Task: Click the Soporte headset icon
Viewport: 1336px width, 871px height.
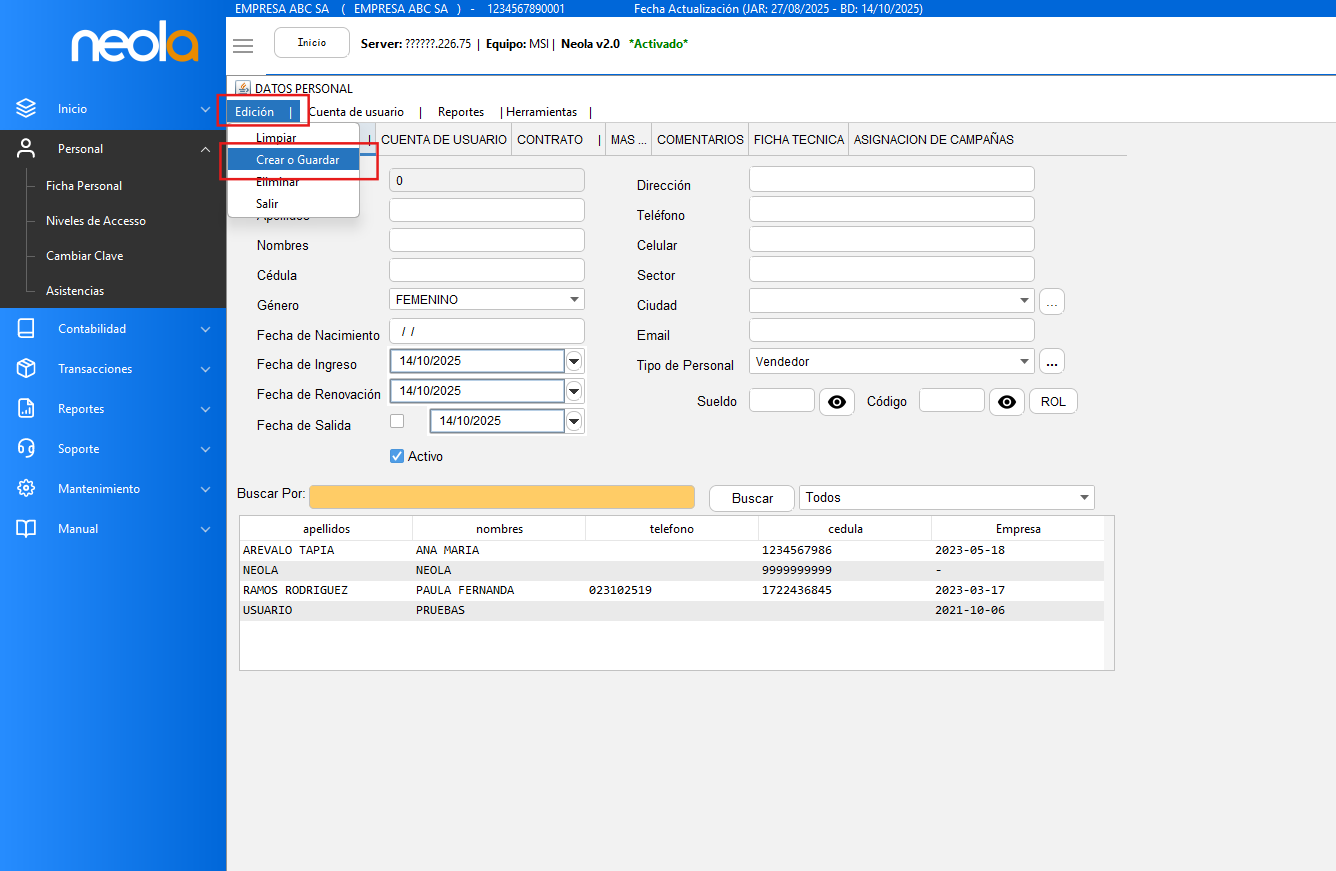Action: point(26,449)
